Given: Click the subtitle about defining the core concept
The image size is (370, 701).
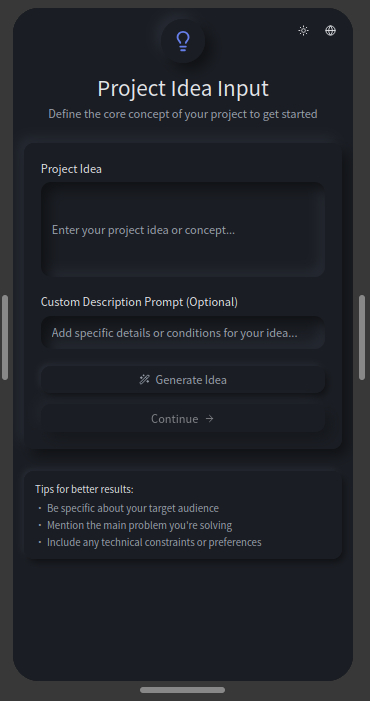Looking at the screenshot, I should (x=183, y=114).
